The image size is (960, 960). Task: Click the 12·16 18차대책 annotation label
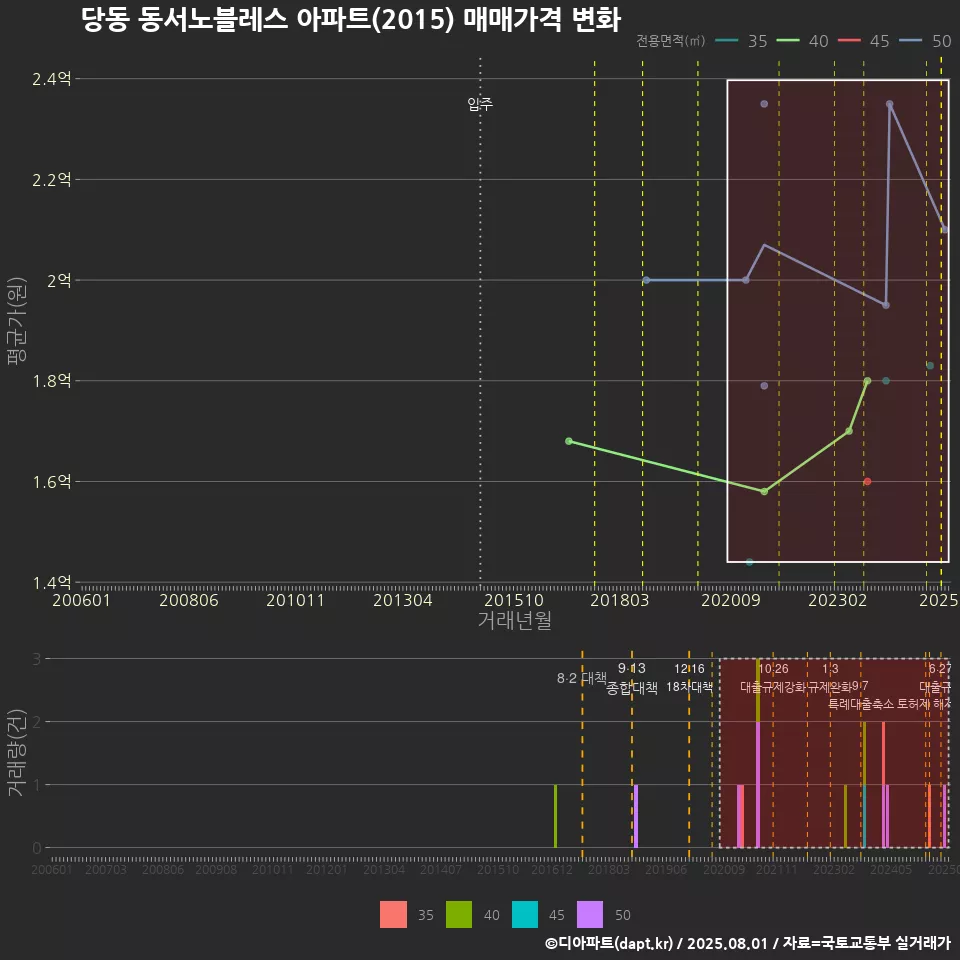(689, 677)
